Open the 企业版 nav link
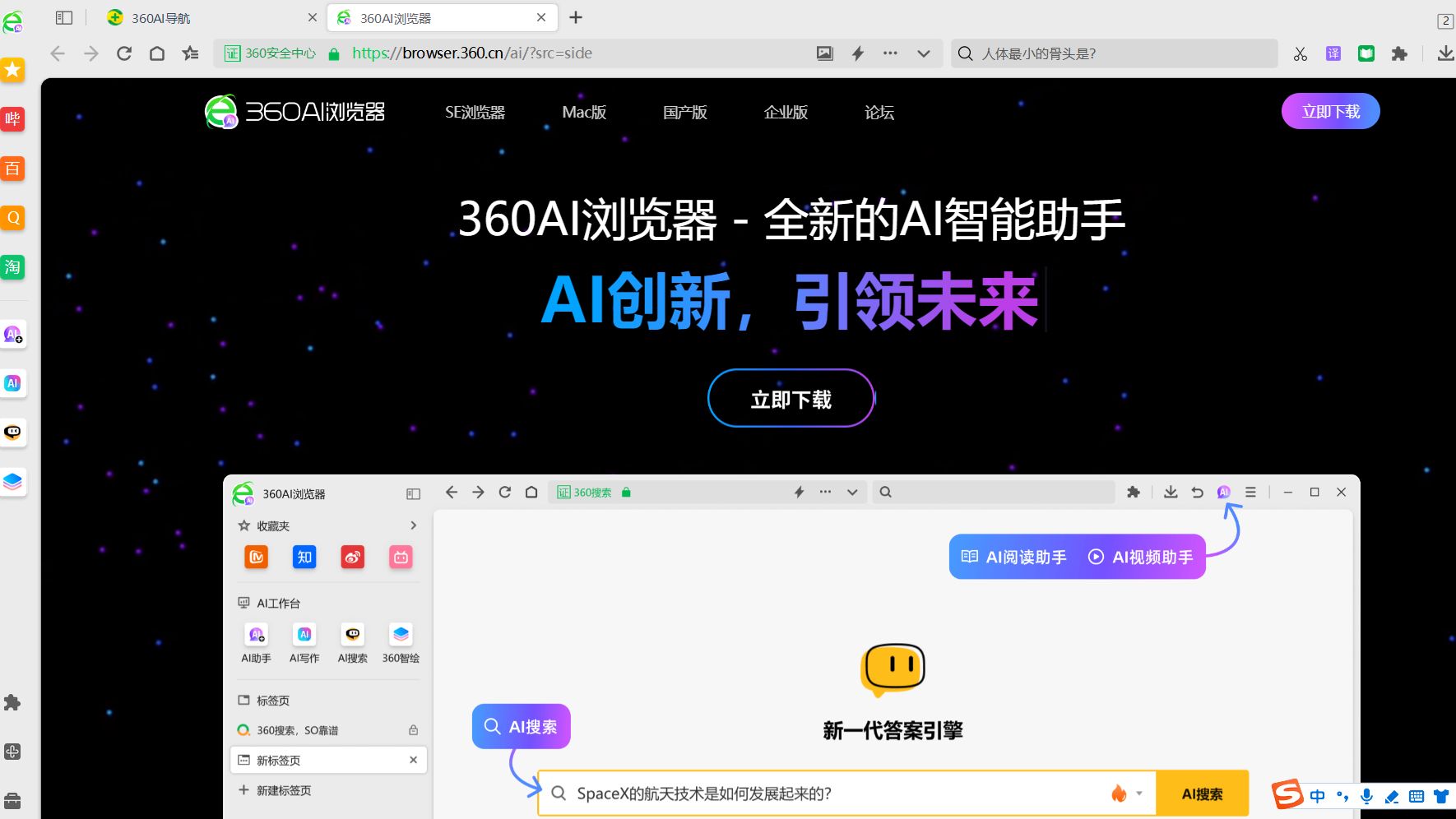This screenshot has width=1456, height=819. 786,113
